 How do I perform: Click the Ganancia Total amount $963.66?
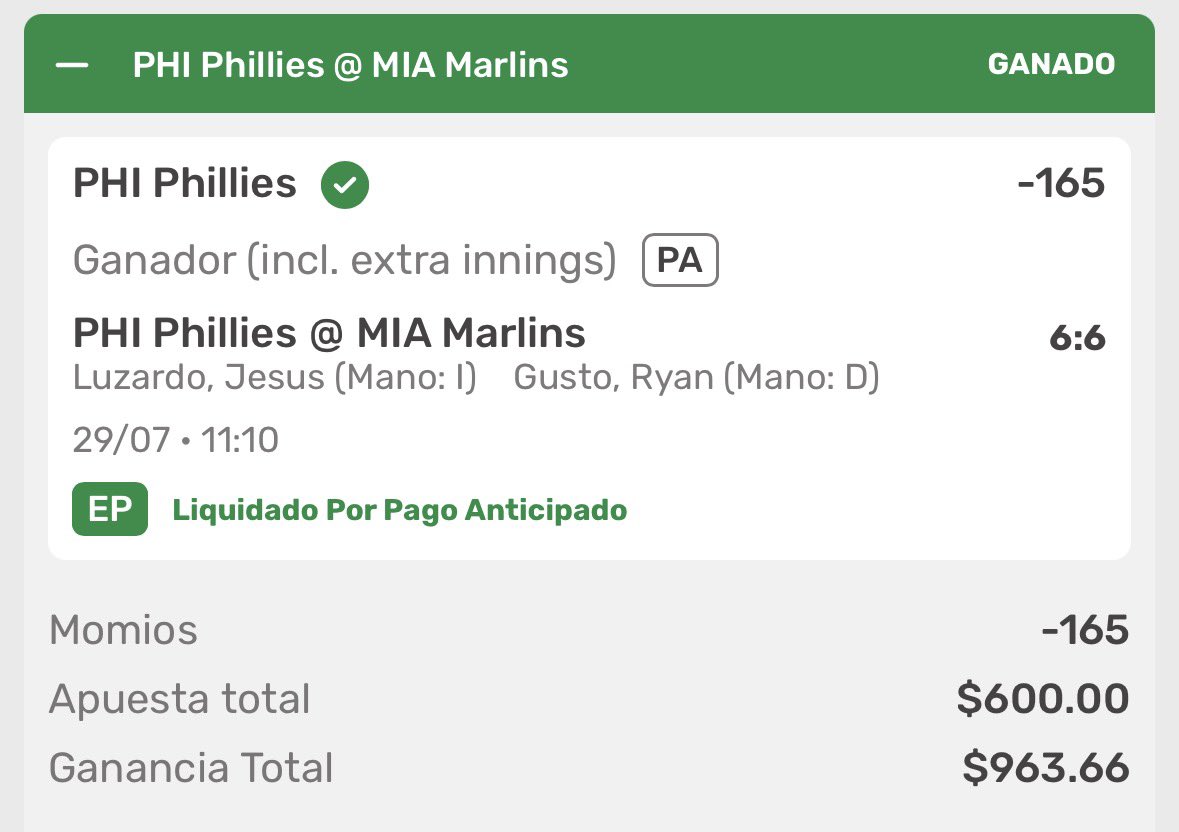pyautogui.click(x=1045, y=768)
